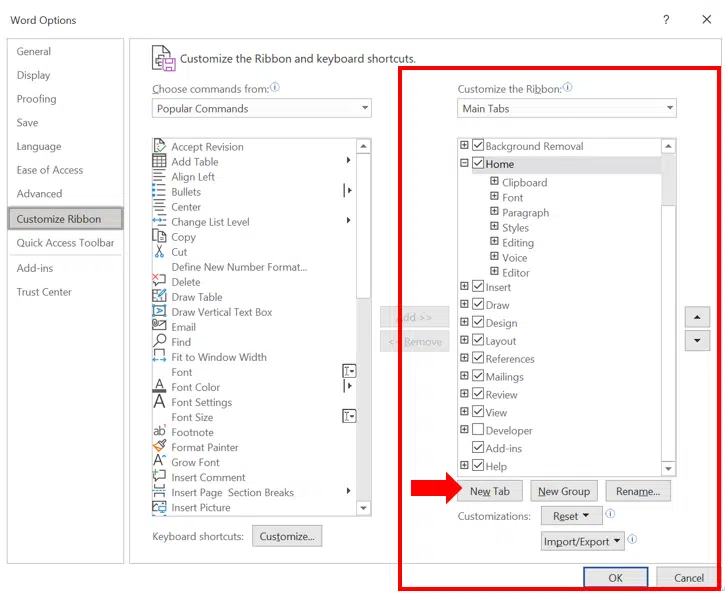Click ribbon tabs list scrollbar up arrow

[669, 147]
